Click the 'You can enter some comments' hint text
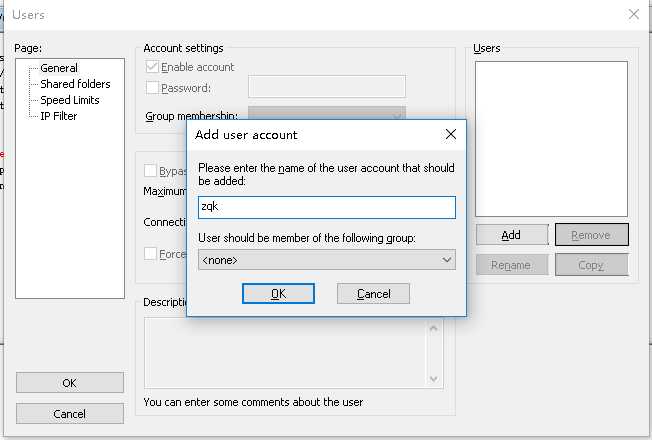 pyautogui.click(x=253, y=402)
